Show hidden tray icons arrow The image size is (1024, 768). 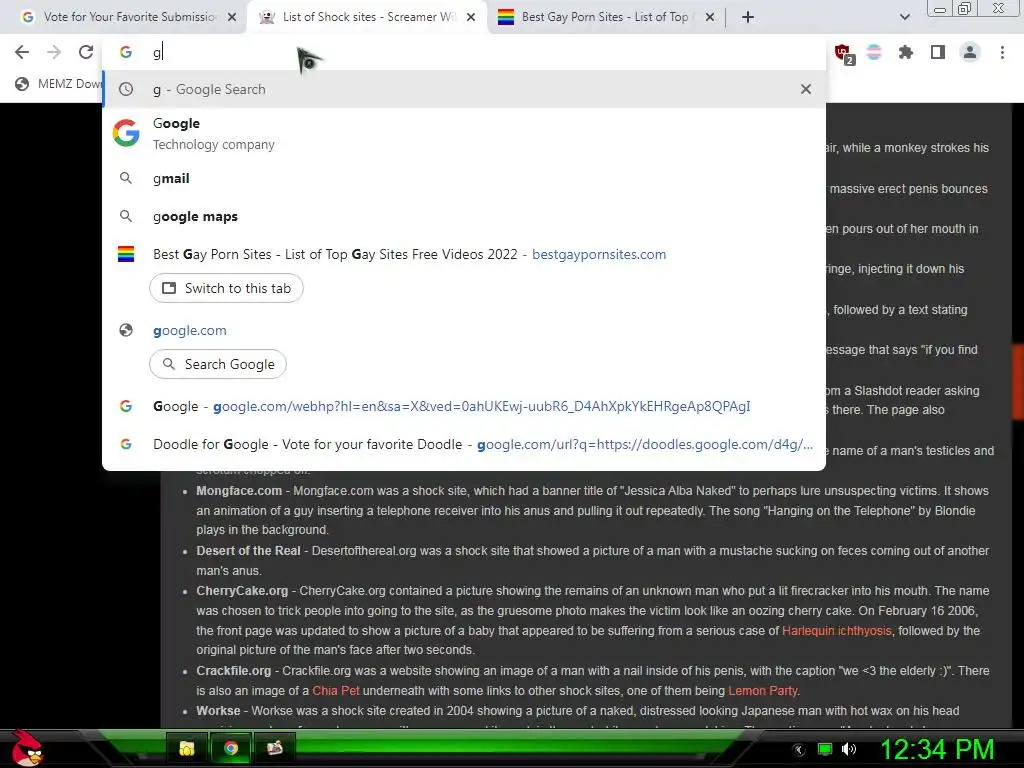click(799, 750)
